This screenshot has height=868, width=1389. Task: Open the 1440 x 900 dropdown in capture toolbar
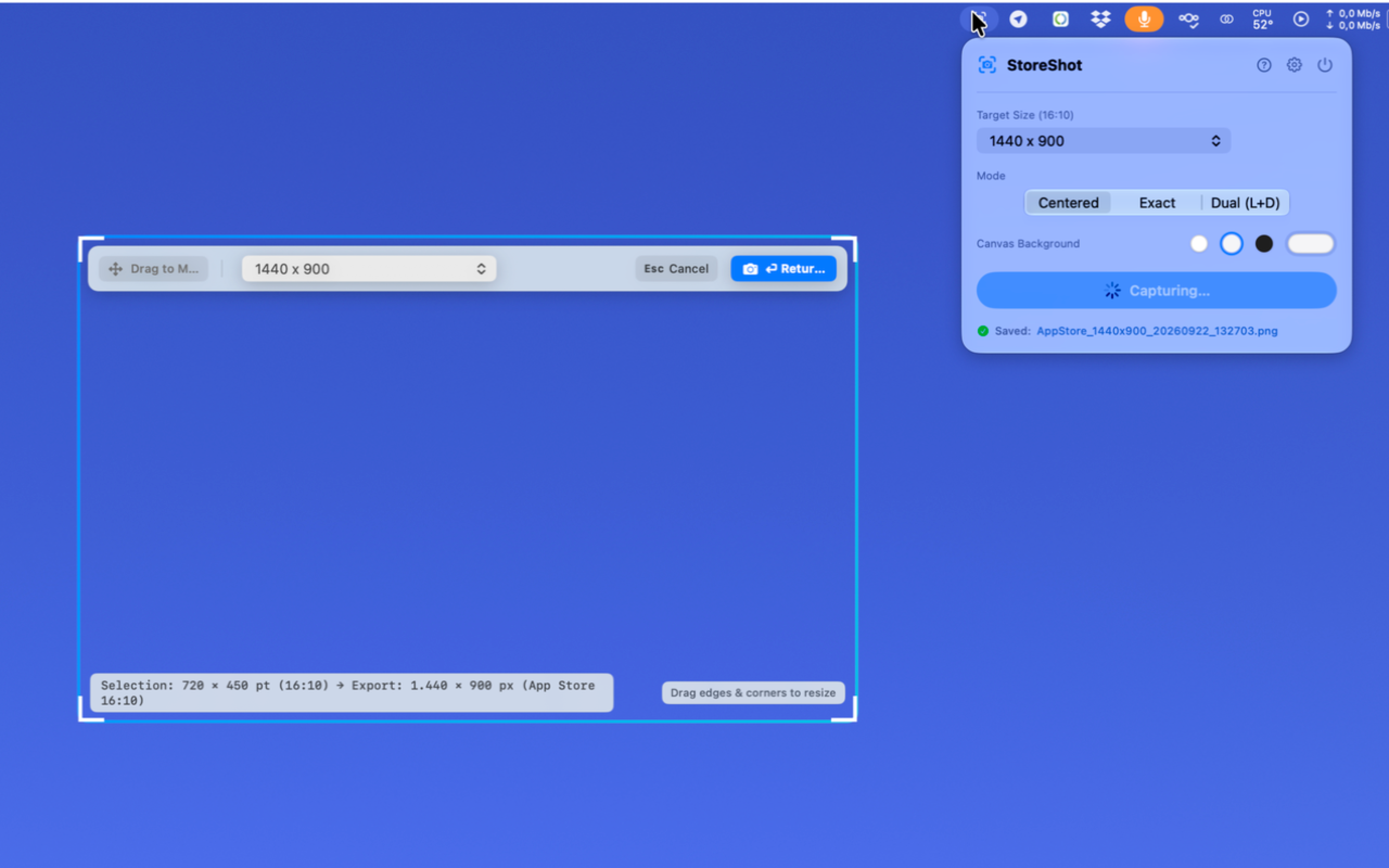[368, 269]
